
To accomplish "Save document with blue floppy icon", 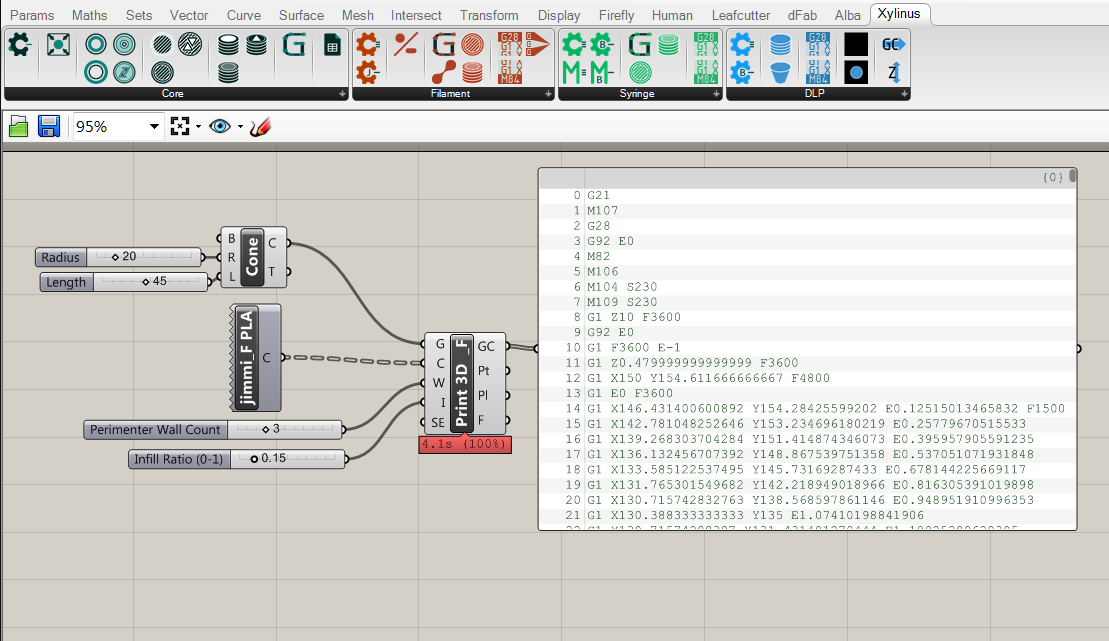I will coord(49,127).
